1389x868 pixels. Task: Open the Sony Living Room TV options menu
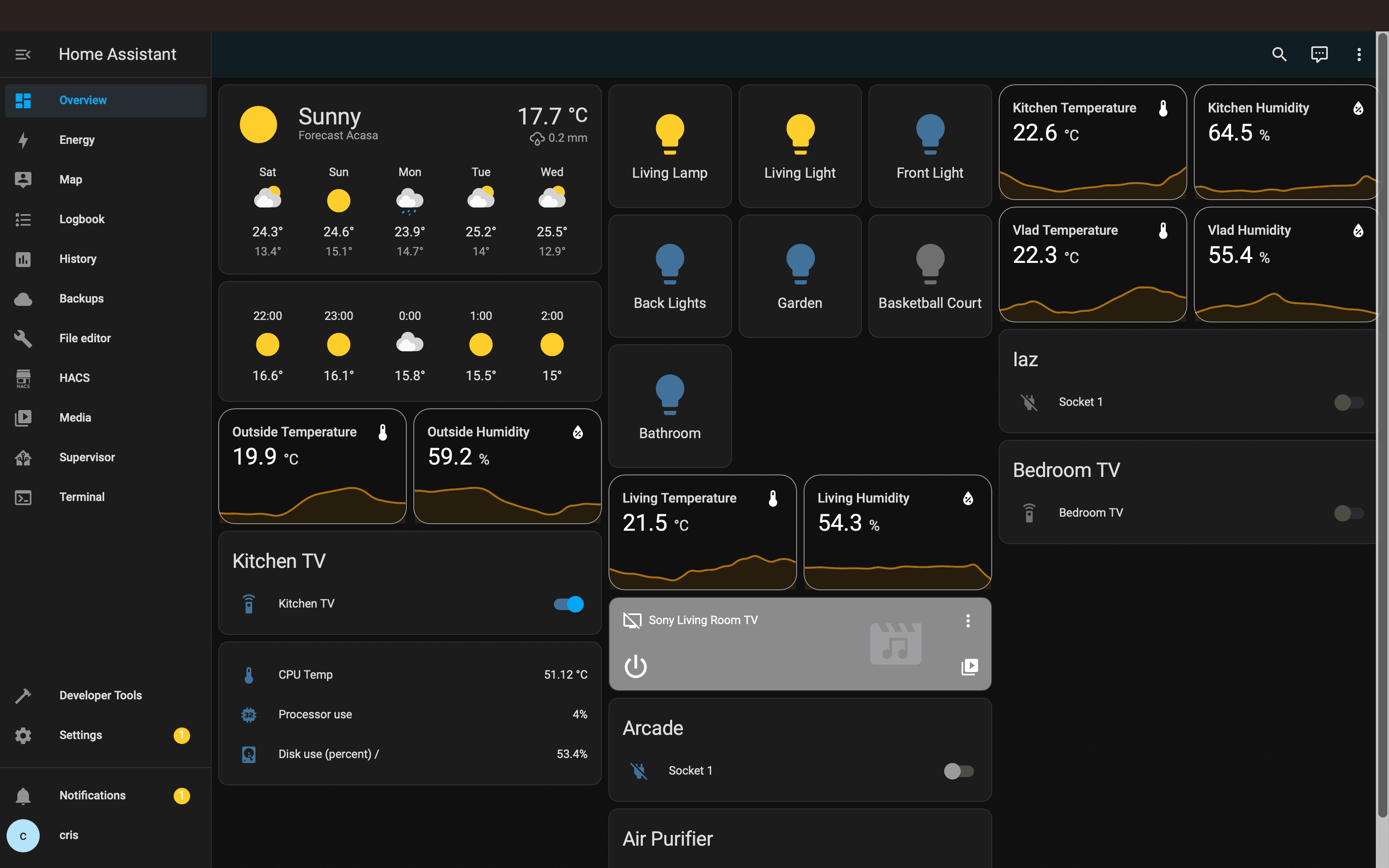pyautogui.click(x=968, y=620)
